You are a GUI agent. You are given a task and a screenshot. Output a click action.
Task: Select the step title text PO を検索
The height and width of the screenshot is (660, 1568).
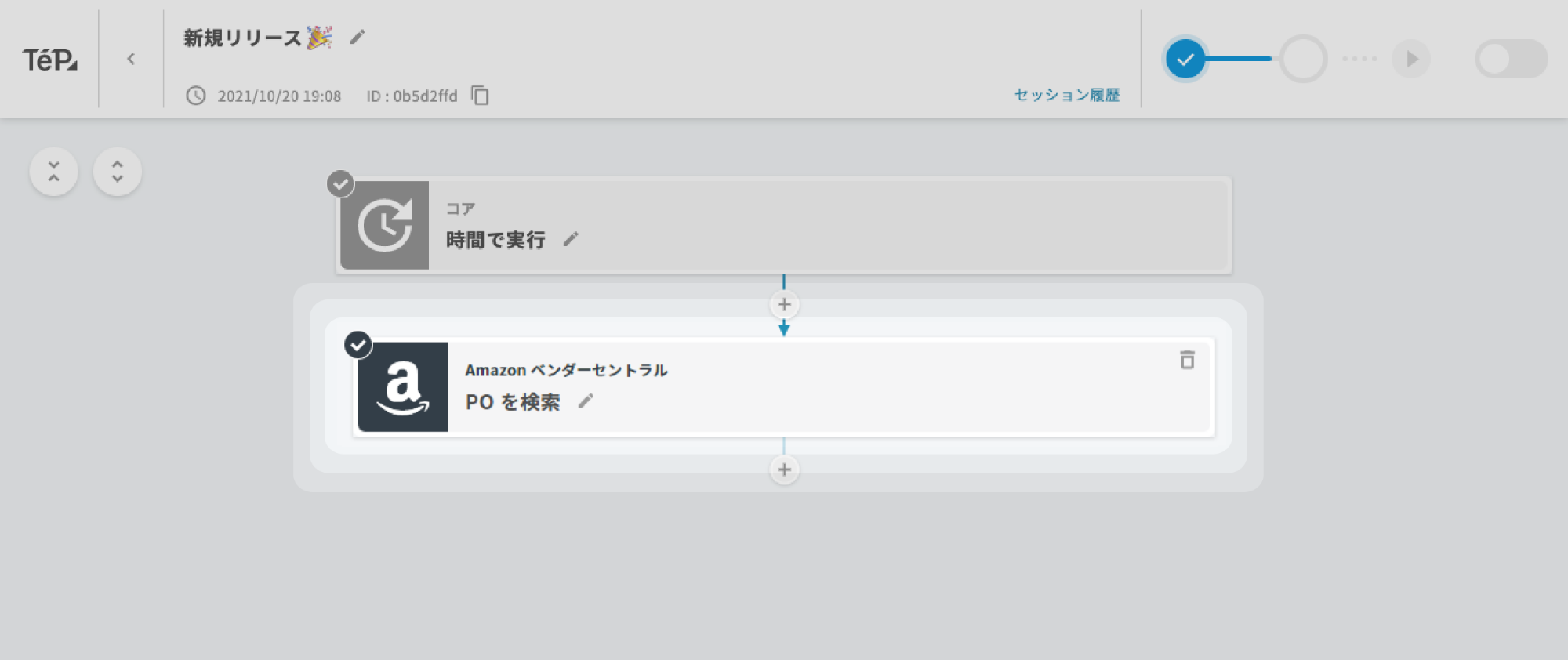pyautogui.click(x=513, y=402)
